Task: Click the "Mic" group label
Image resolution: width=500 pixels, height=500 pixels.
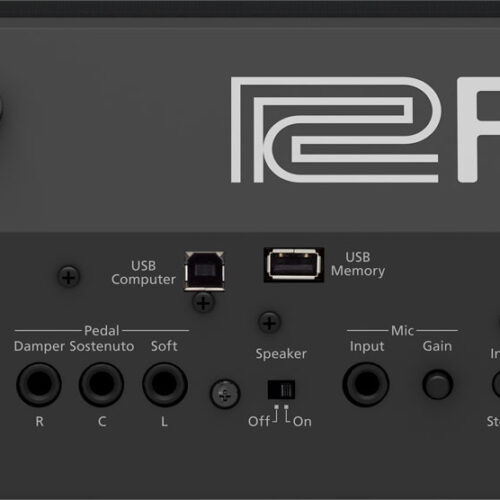Action: [402, 331]
